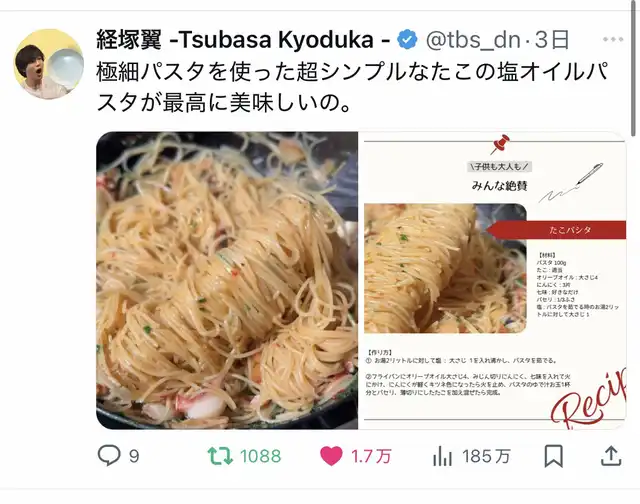Click the retweet count 1088
Viewport: 640px width, 504px height.
tap(260, 456)
